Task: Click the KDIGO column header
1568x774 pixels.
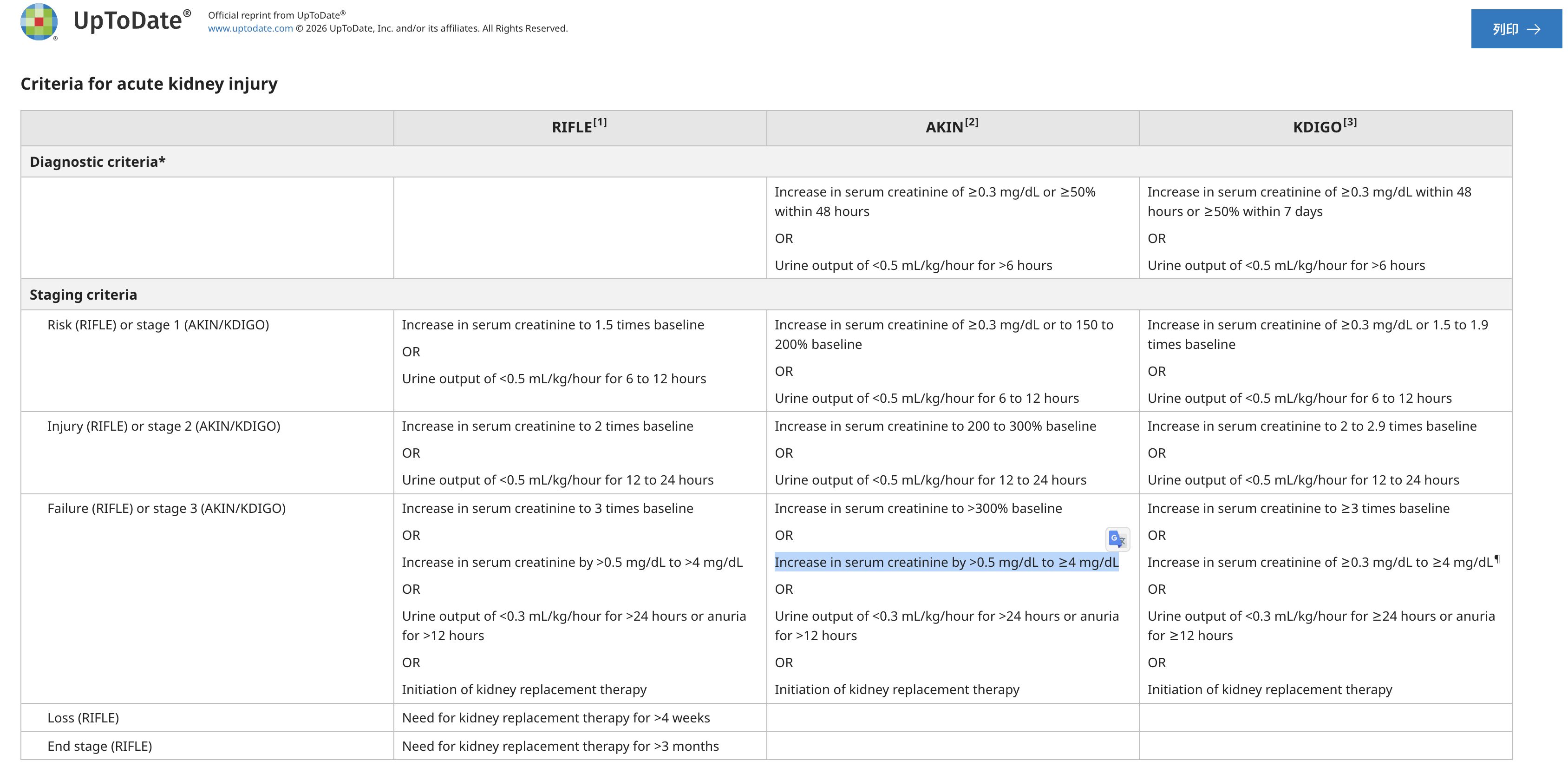Action: [x=1325, y=126]
